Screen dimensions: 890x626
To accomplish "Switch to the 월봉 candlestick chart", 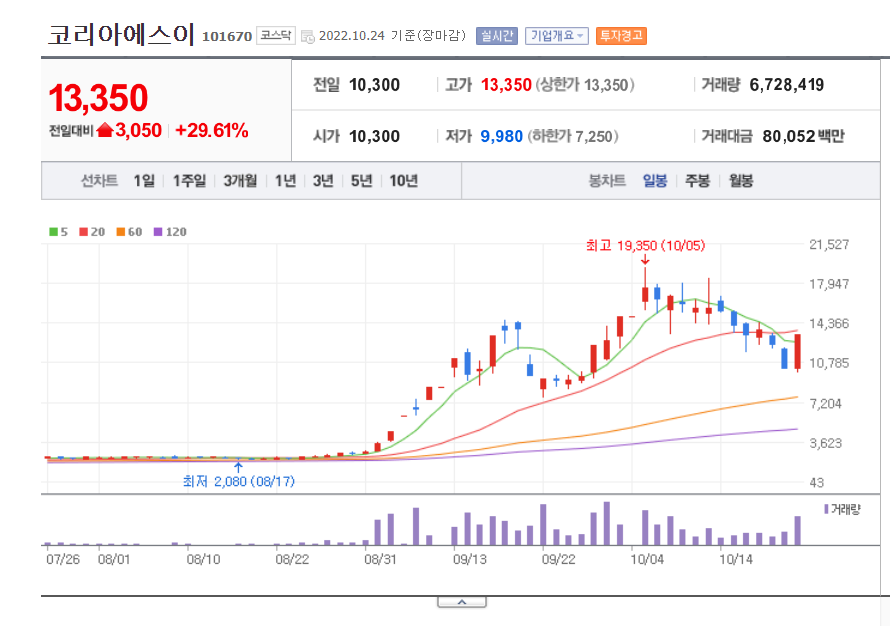I will tap(741, 181).
